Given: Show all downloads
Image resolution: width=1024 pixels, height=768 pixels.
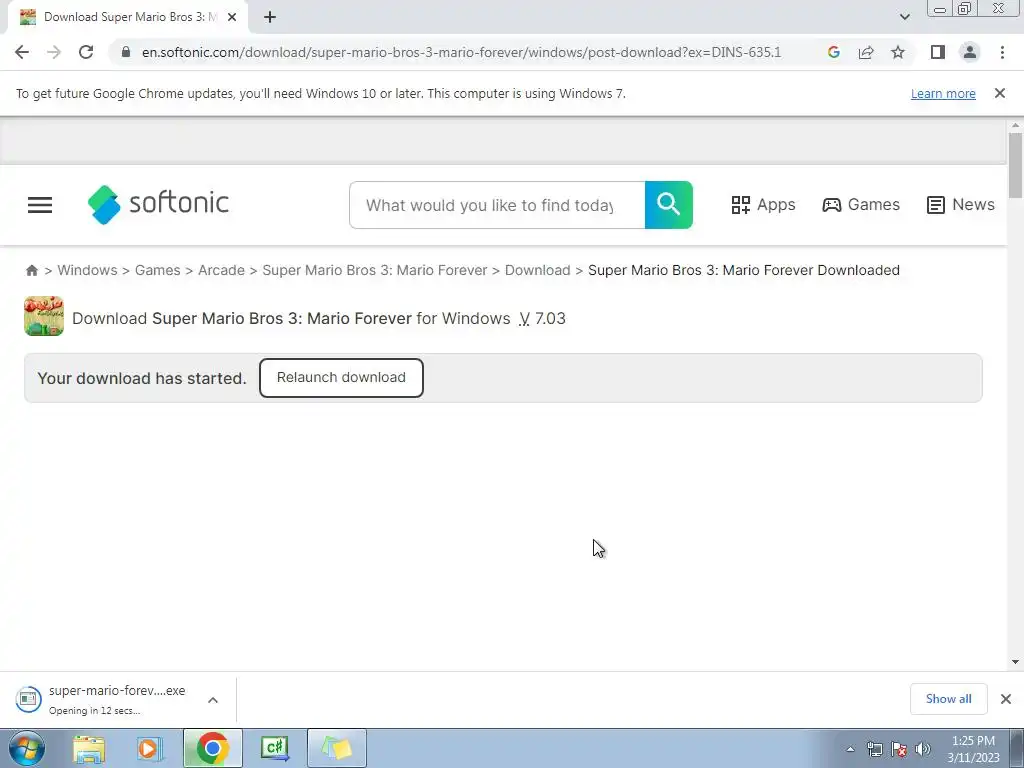Looking at the screenshot, I should pyautogui.click(x=948, y=699).
